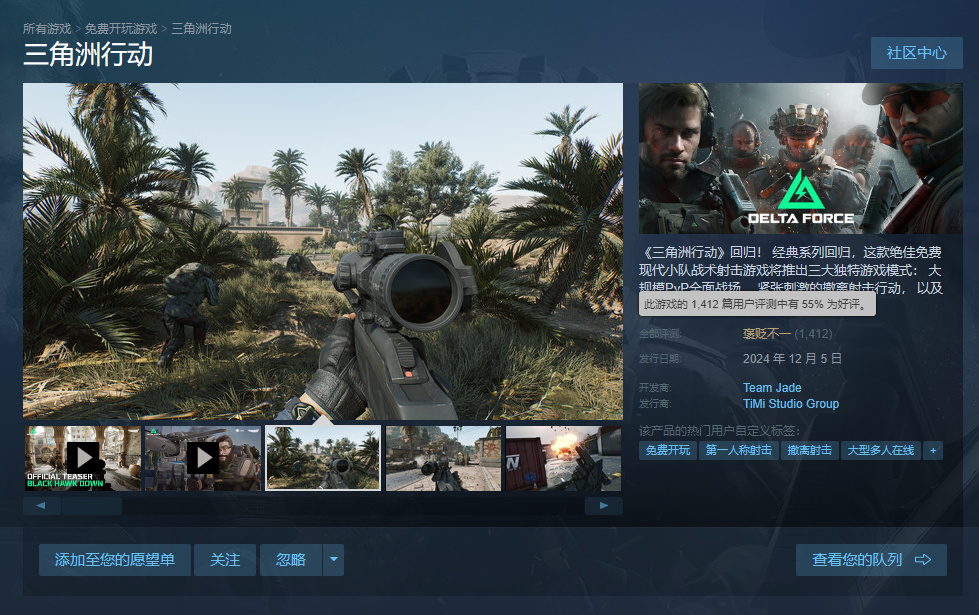Click the Delta Force header capsule image
The height and width of the screenshot is (615, 979).
(800, 159)
